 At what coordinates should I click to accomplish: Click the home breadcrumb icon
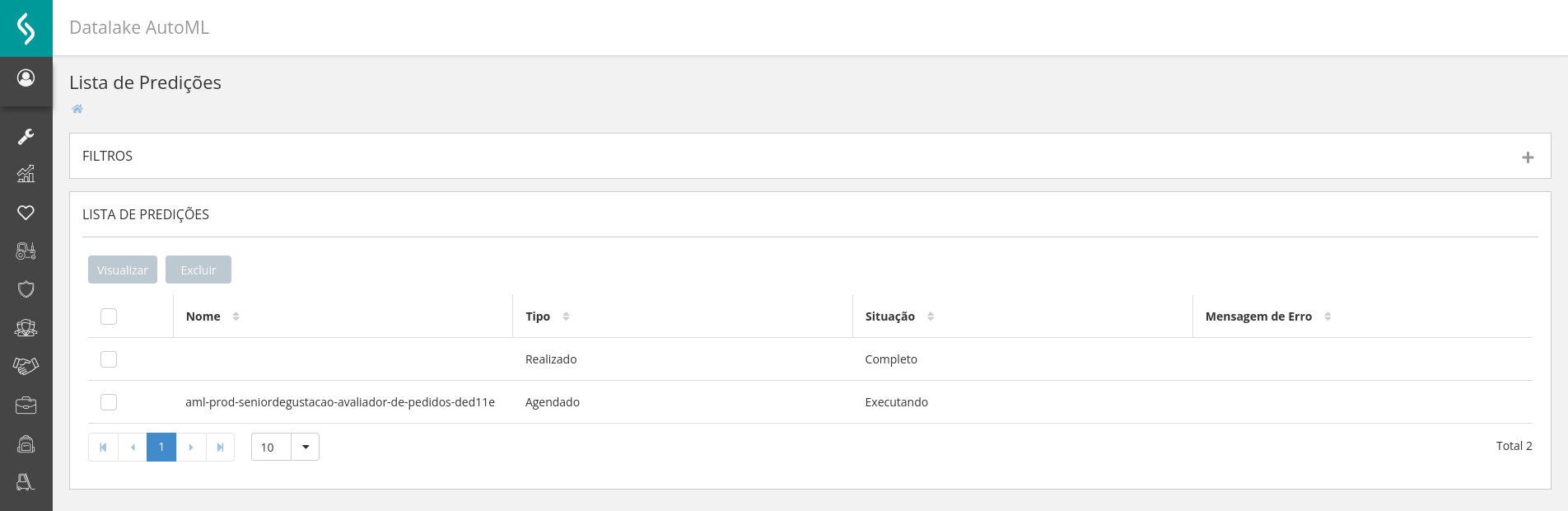coord(77,109)
